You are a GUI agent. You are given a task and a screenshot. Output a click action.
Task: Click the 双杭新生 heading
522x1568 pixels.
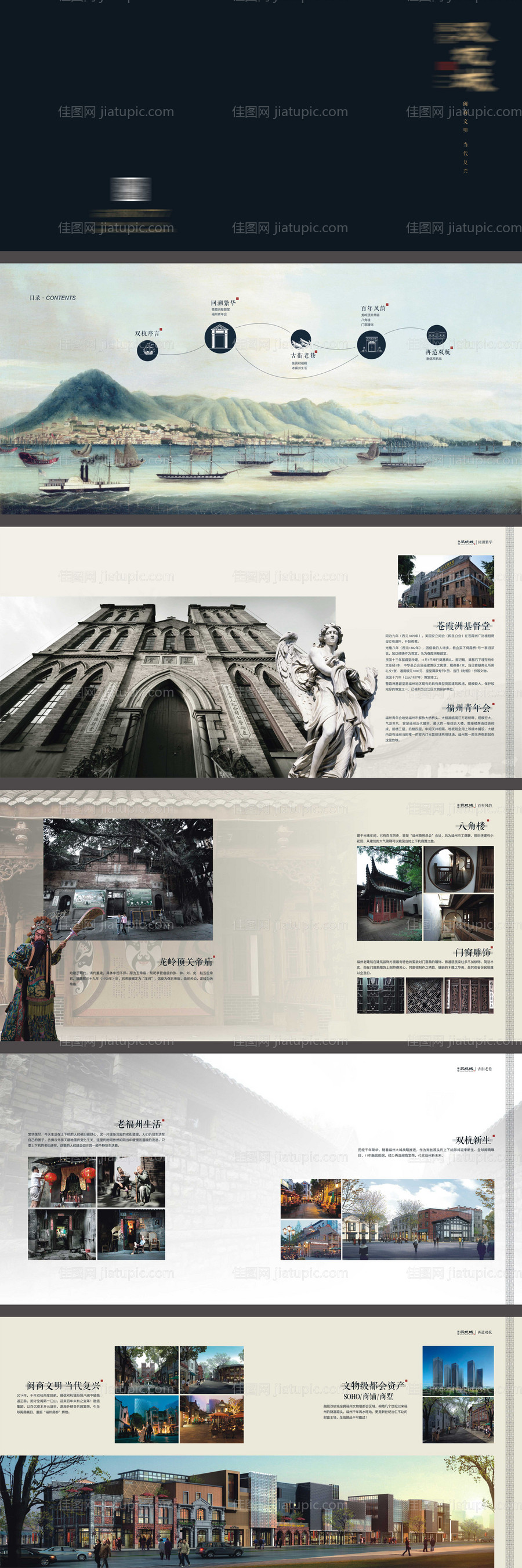point(473,1140)
